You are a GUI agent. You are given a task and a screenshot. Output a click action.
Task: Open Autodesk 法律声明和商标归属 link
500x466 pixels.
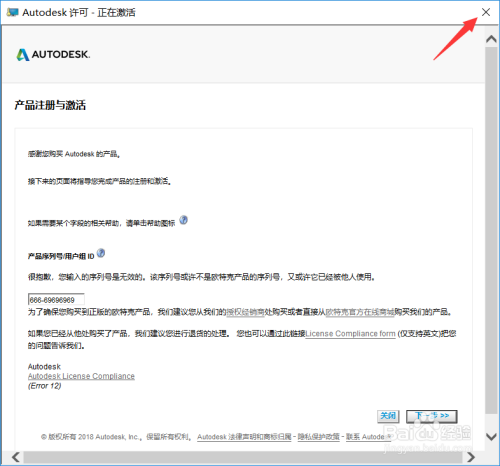pos(244,437)
